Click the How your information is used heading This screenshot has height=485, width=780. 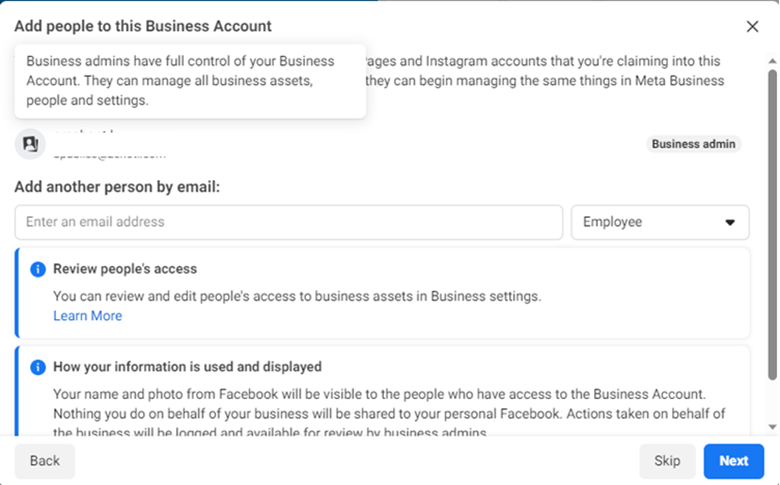[188, 367]
